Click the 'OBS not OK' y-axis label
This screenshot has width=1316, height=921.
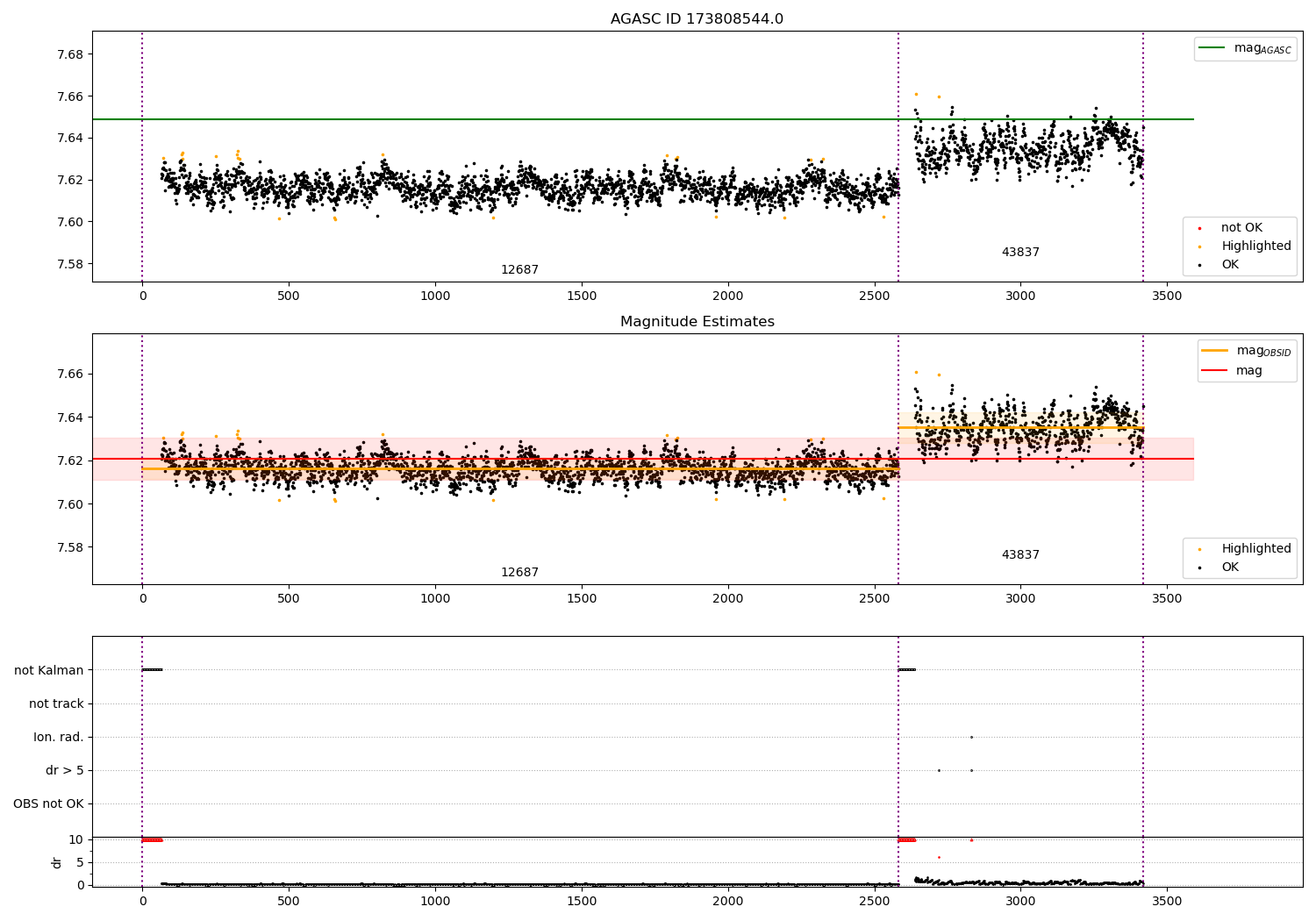[x=48, y=803]
